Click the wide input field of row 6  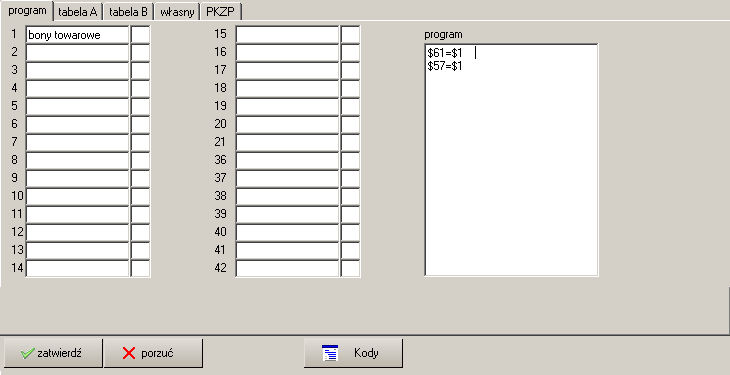[x=77, y=125]
